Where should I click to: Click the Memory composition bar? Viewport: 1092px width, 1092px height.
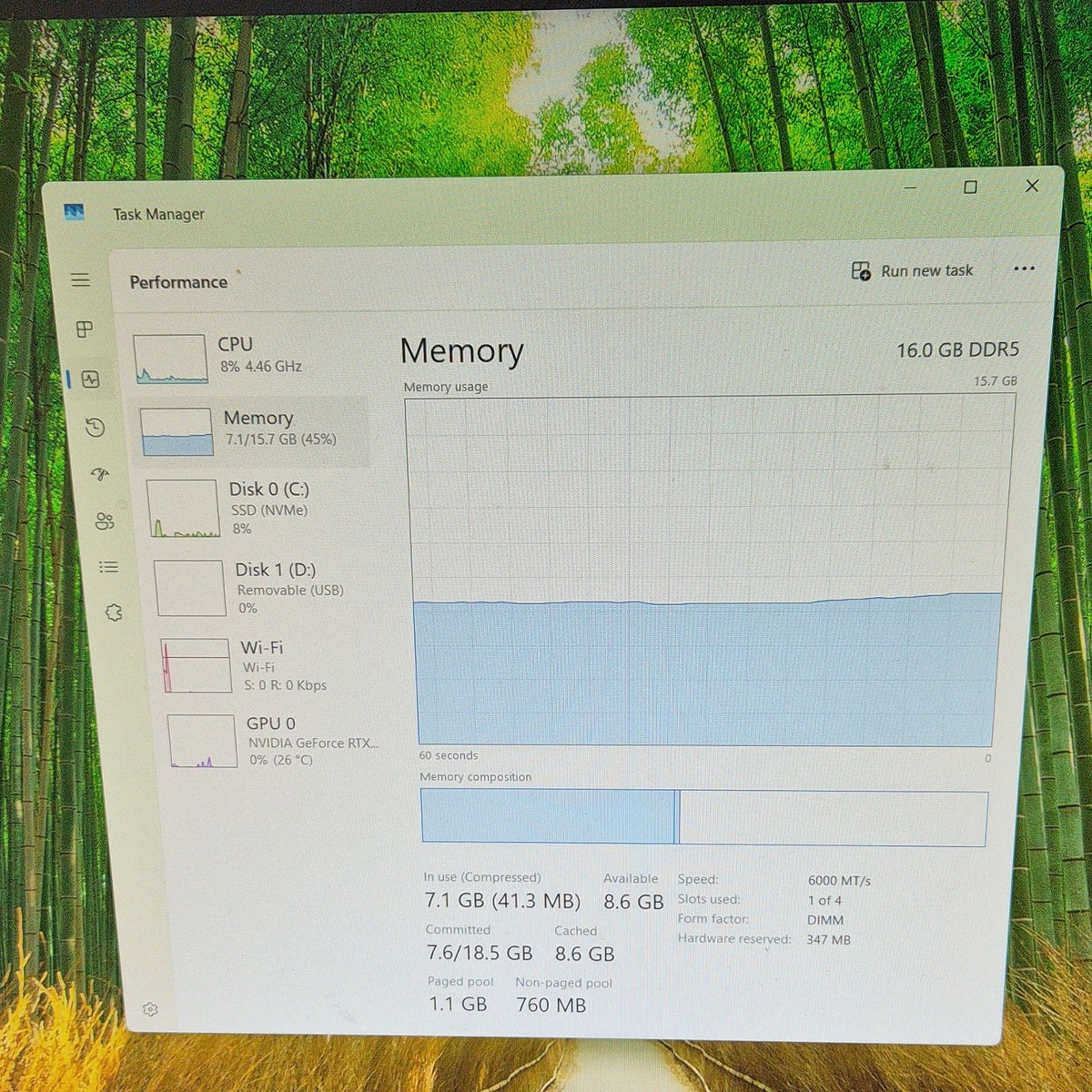click(704, 817)
